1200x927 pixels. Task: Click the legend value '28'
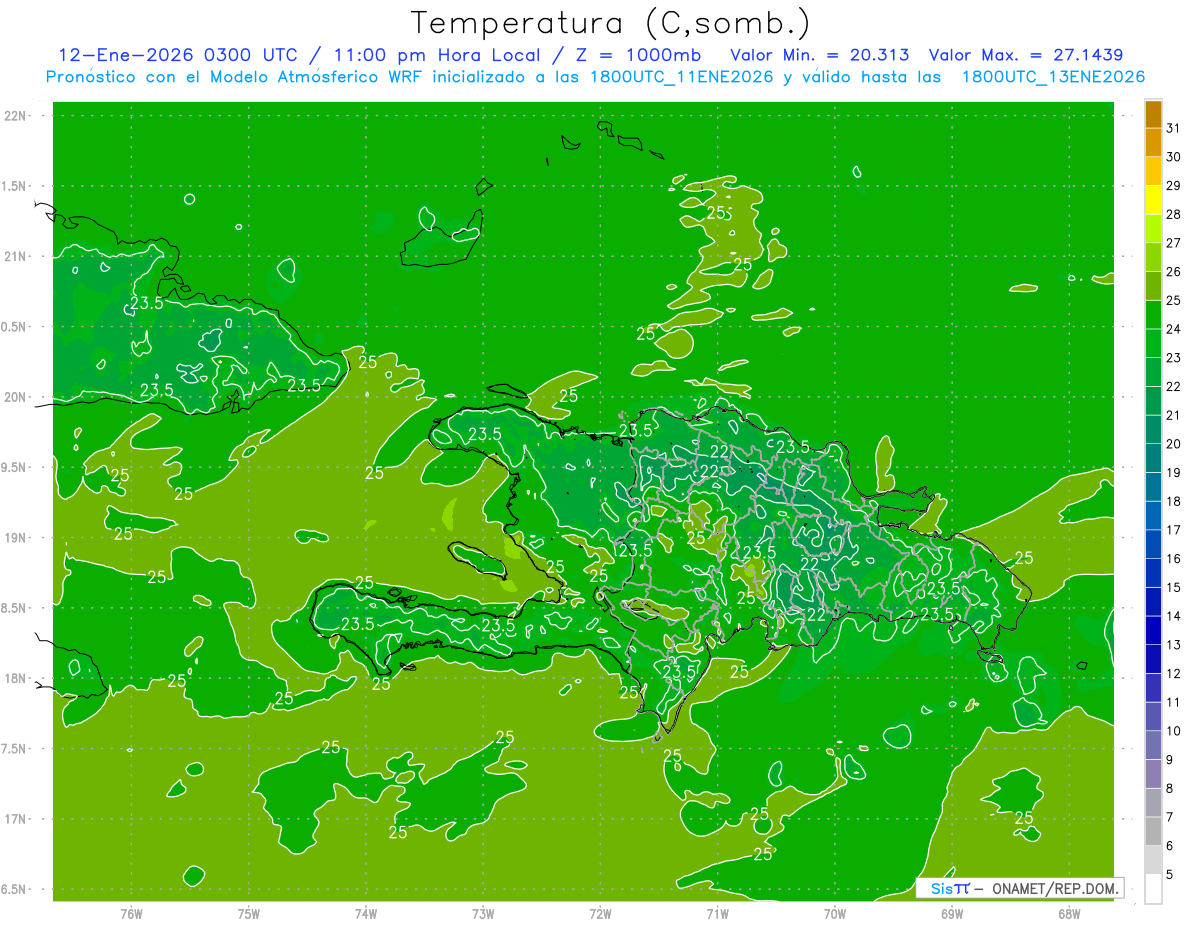pyautogui.click(x=1173, y=214)
